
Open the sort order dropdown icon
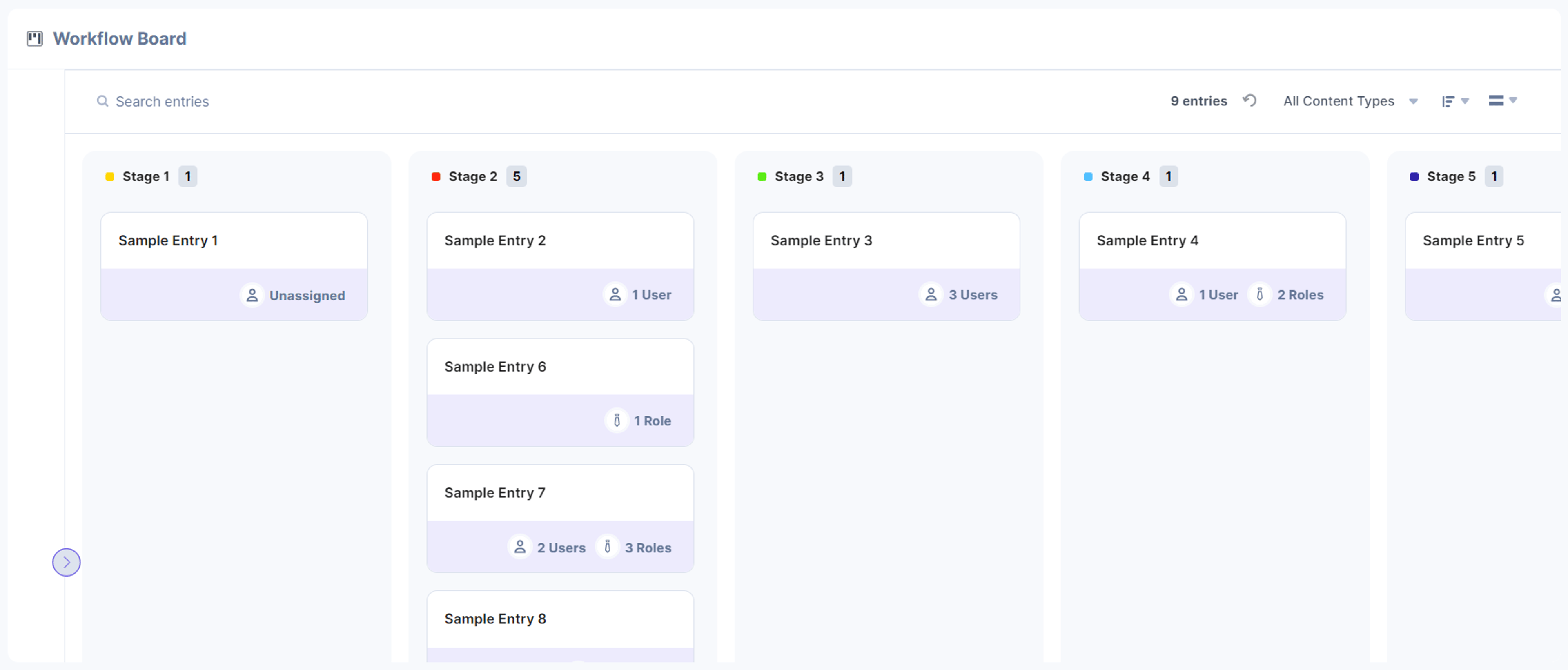pos(1455,101)
